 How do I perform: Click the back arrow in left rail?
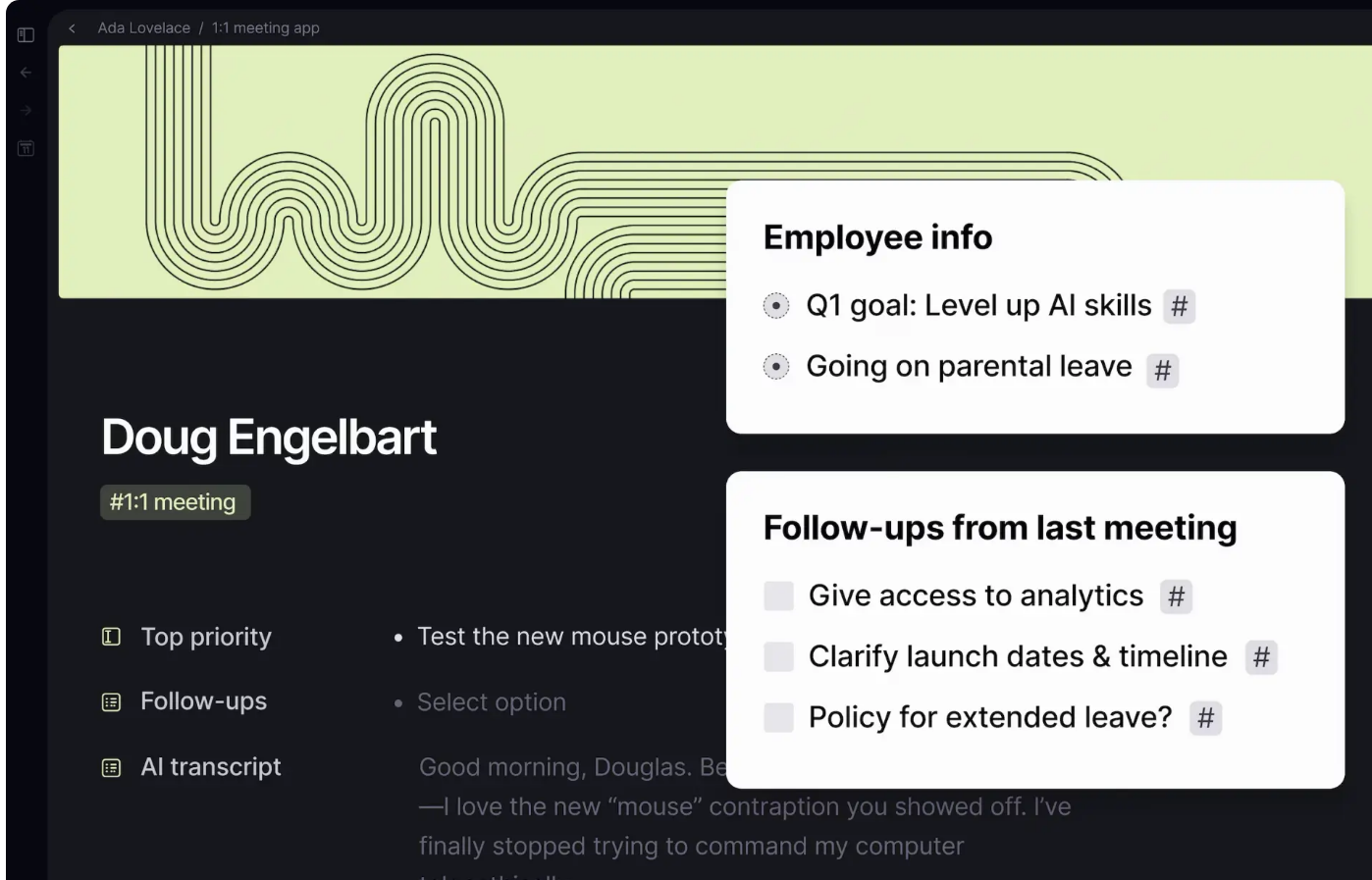[x=26, y=73]
